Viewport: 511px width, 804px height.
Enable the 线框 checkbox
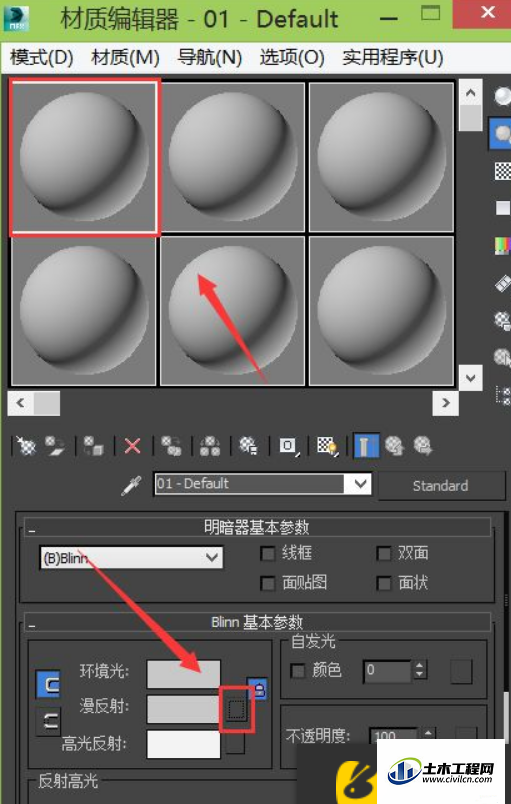[268, 554]
